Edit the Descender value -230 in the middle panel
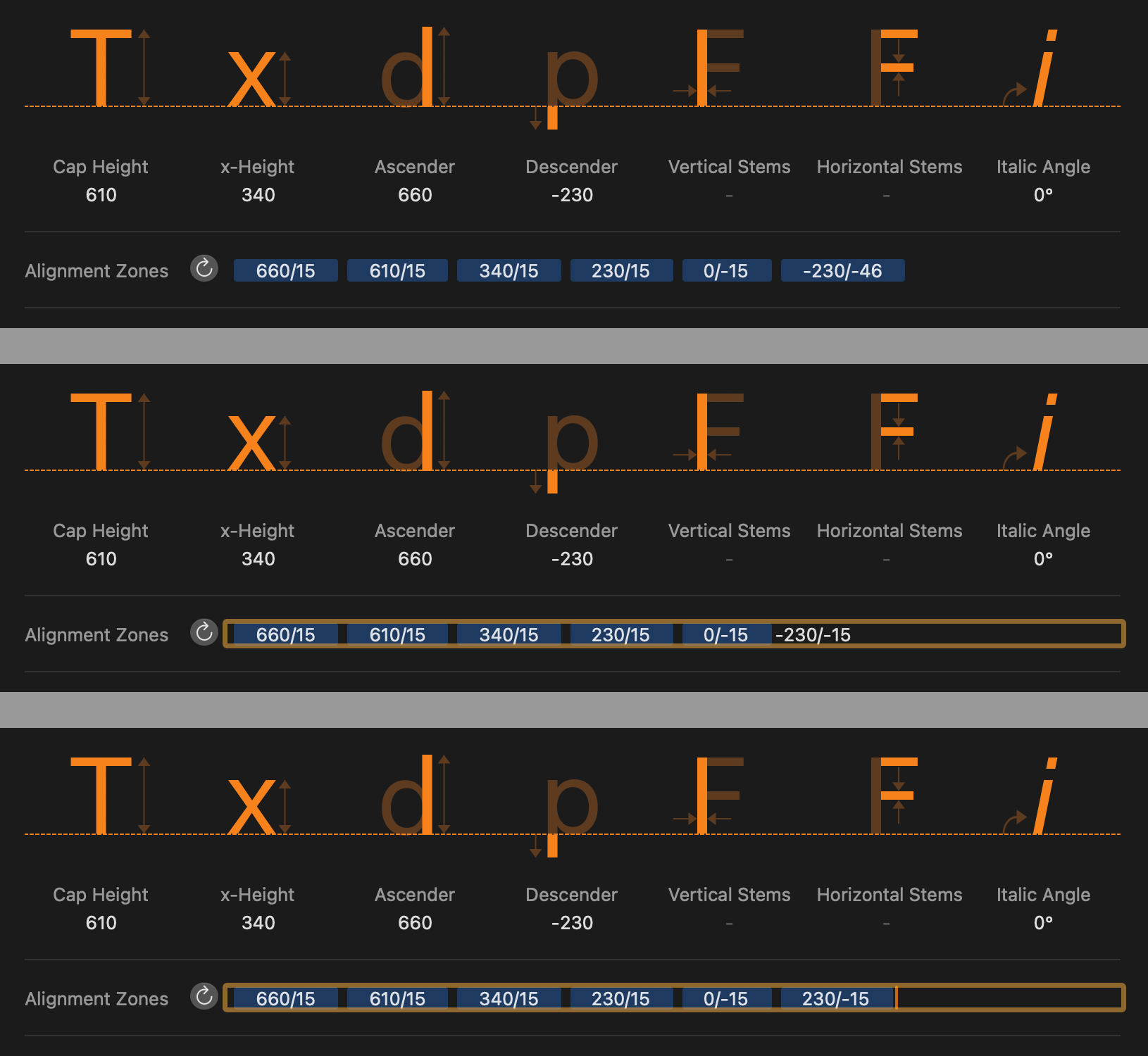Screen dimensions: 1148x1056 point(572,559)
